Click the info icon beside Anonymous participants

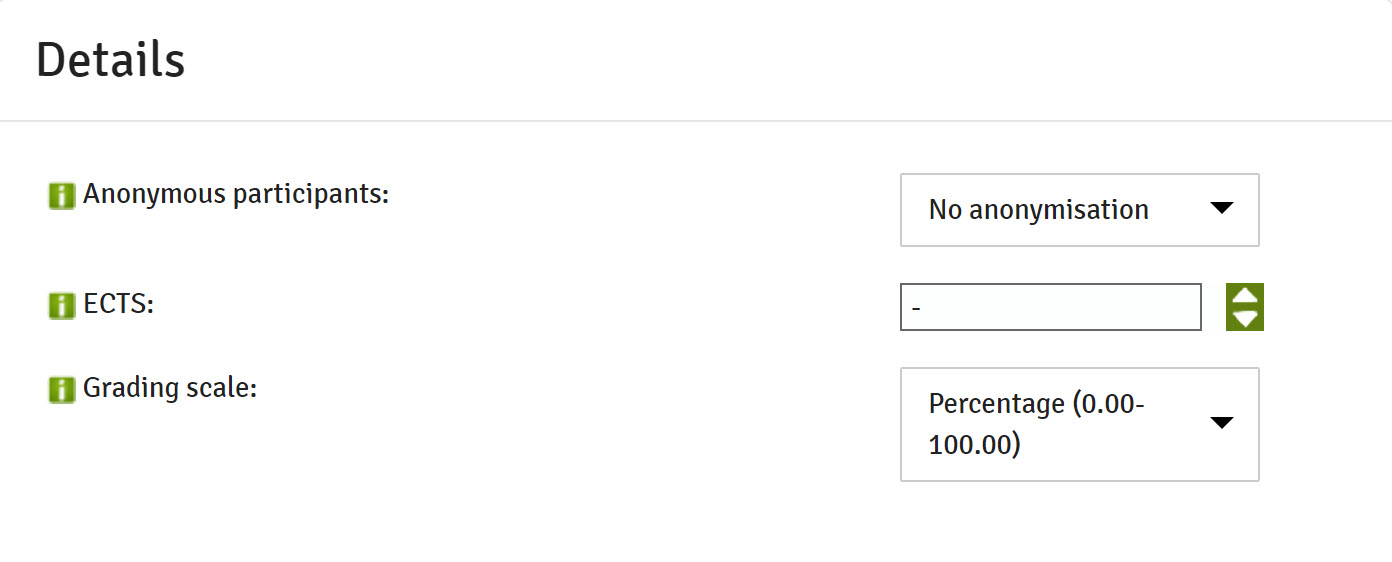pyautogui.click(x=62, y=196)
